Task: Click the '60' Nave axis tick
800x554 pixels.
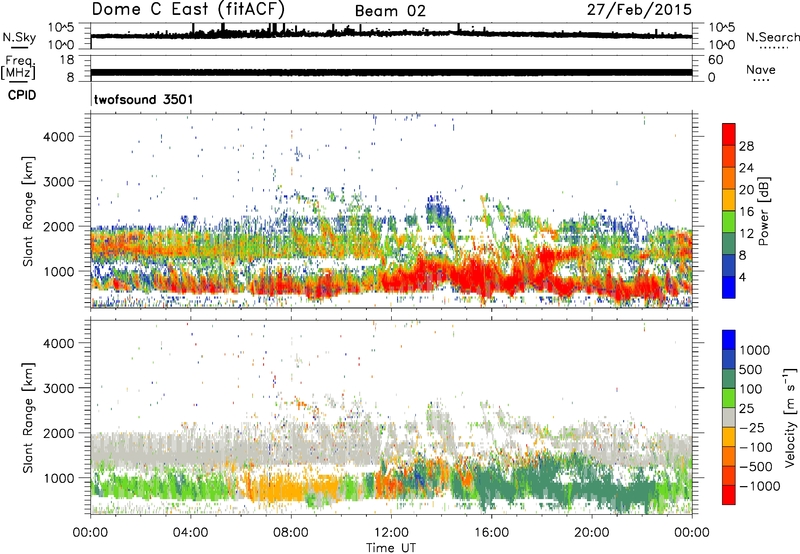Action: (715, 60)
